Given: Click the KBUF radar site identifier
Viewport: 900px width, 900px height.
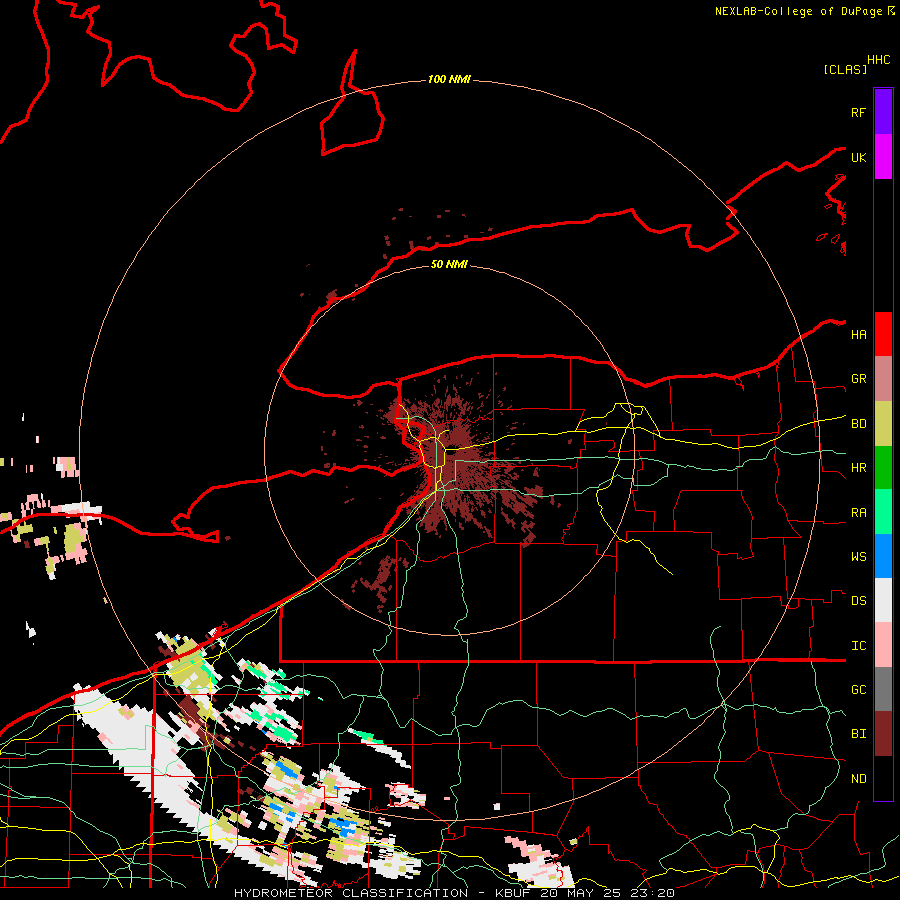Looking at the screenshot, I should point(511,893).
